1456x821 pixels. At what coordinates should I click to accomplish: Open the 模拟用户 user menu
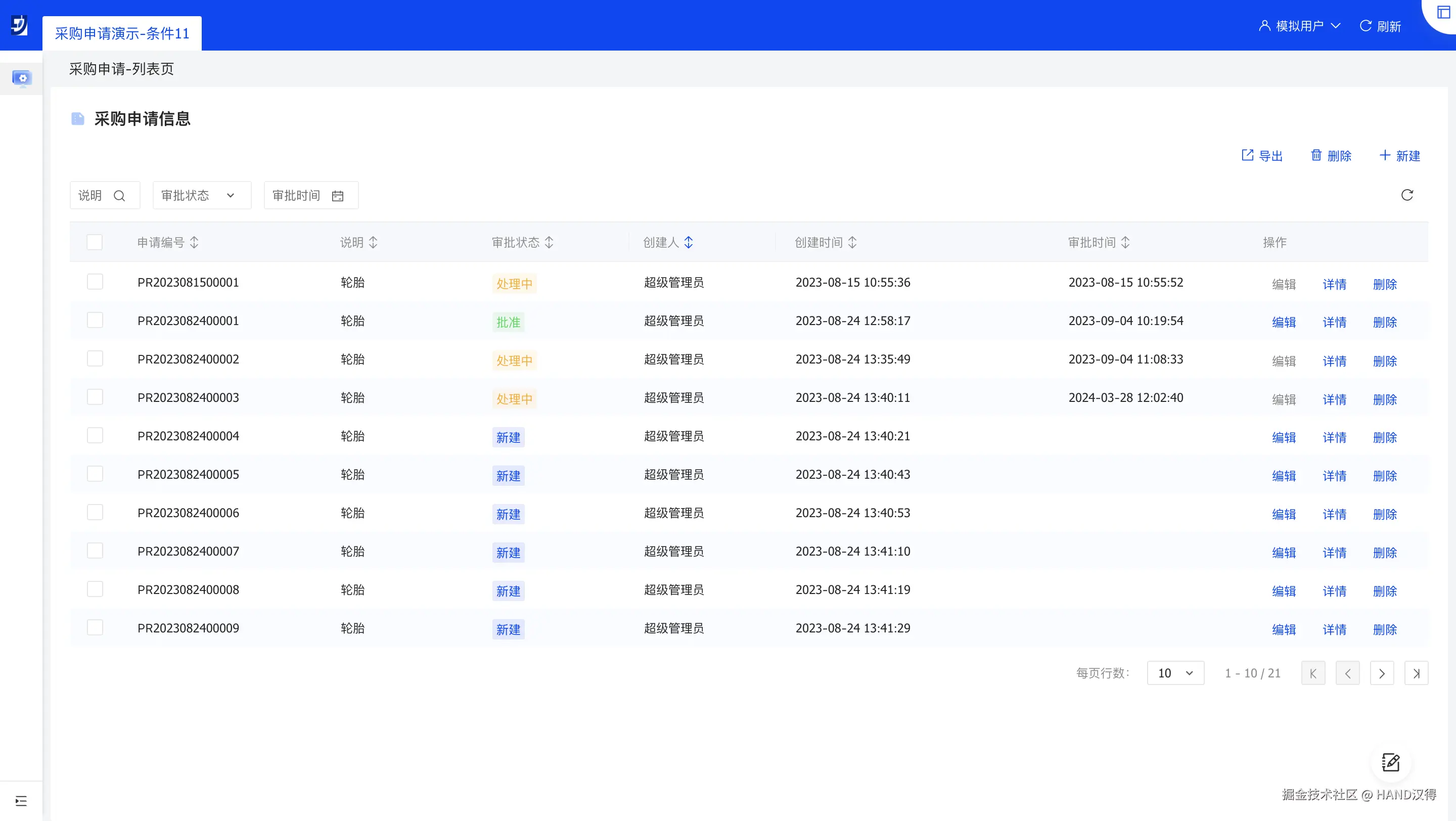1299,26
